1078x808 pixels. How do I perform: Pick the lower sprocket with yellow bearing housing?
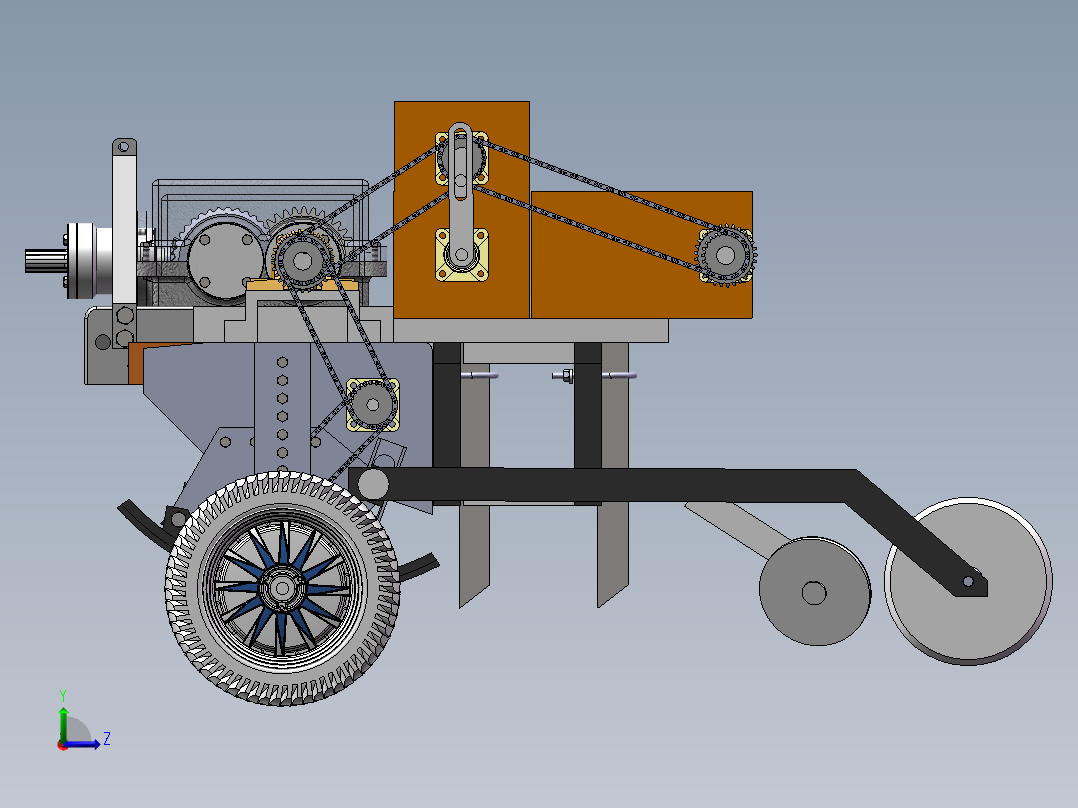tap(372, 404)
